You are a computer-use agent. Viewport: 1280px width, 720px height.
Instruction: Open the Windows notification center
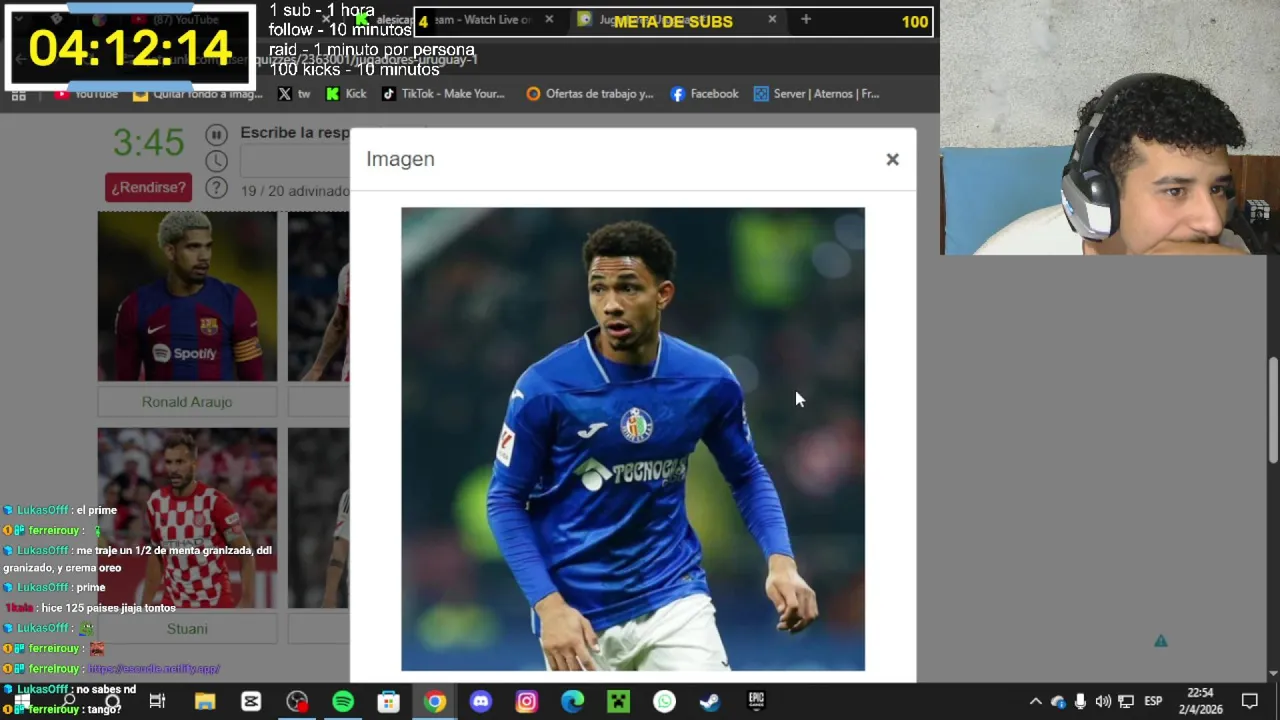[x=1250, y=701]
